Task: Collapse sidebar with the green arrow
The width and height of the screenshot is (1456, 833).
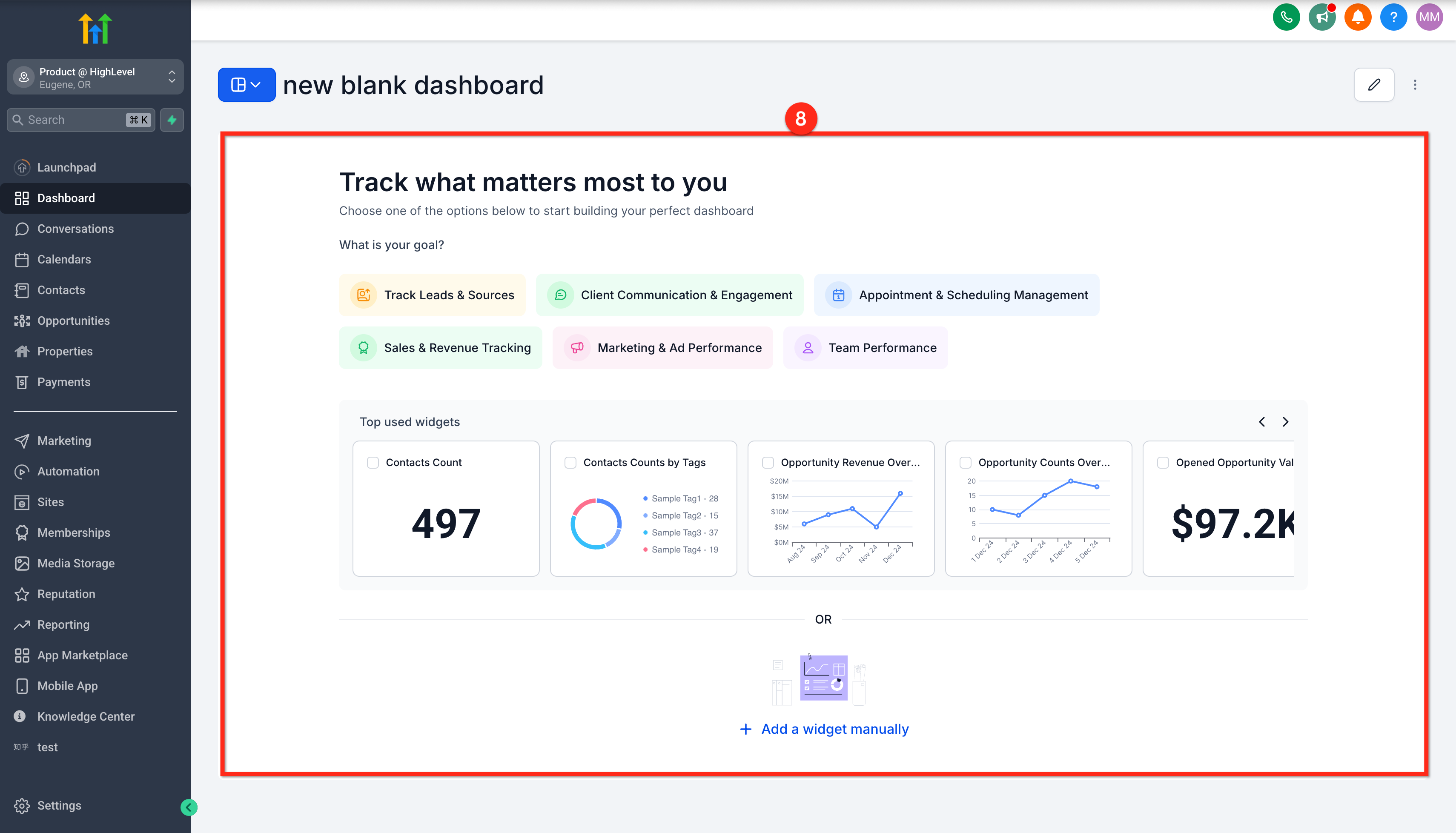Action: (189, 807)
